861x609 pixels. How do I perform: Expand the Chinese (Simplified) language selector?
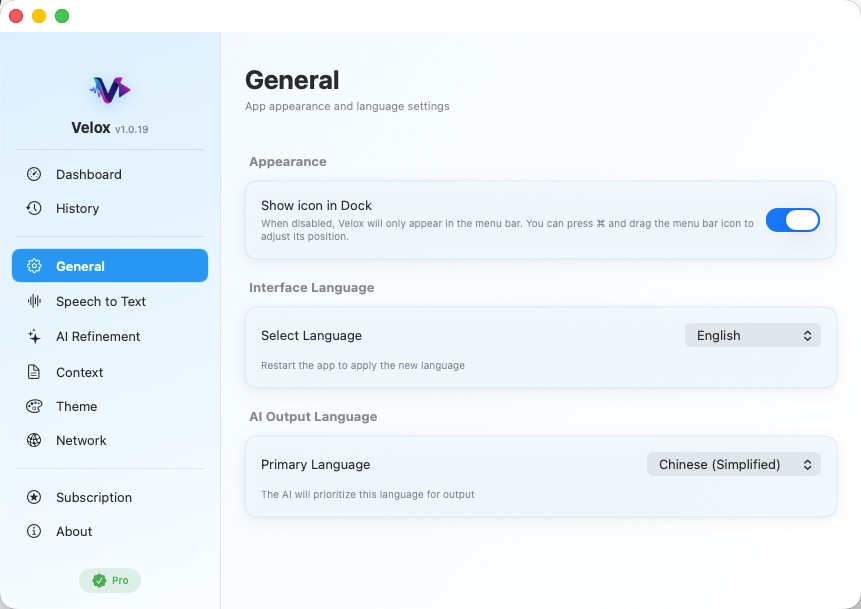pos(734,464)
